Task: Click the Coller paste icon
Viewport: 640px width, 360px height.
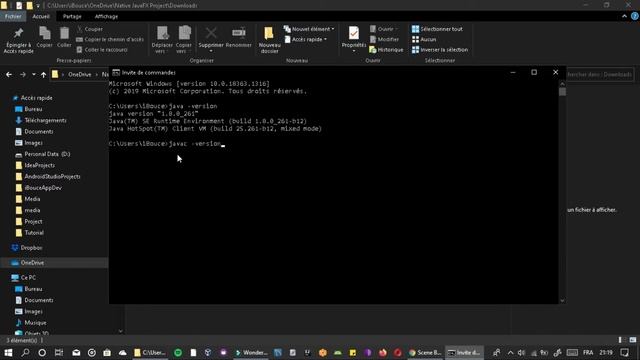Action: tap(64, 37)
